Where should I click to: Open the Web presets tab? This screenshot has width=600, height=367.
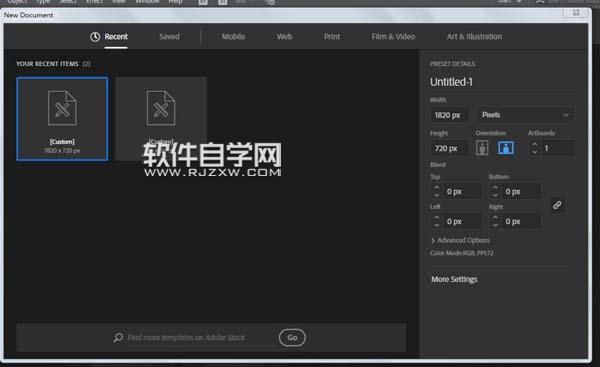coord(284,37)
